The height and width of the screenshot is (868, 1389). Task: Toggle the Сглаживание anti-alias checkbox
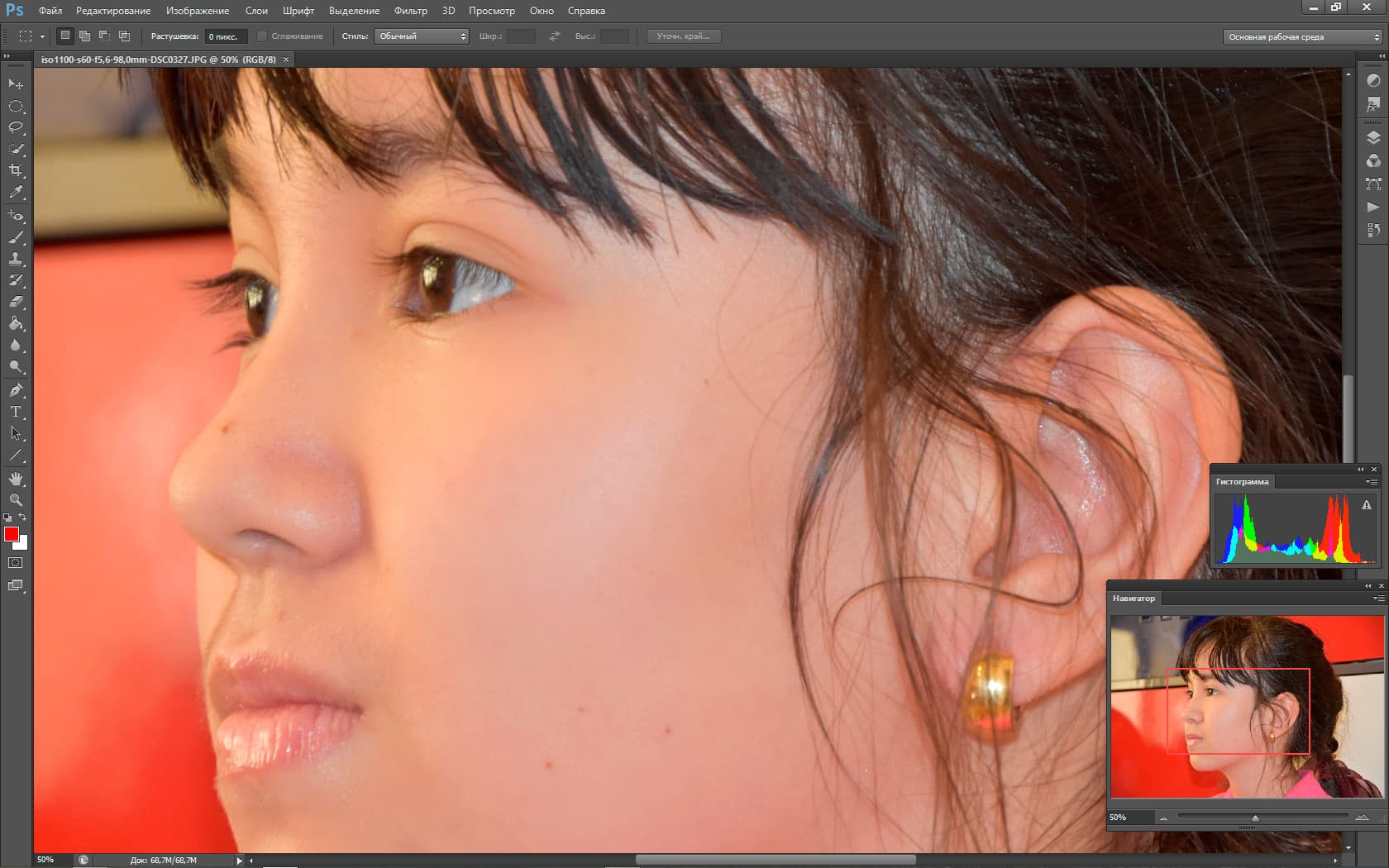(262, 36)
